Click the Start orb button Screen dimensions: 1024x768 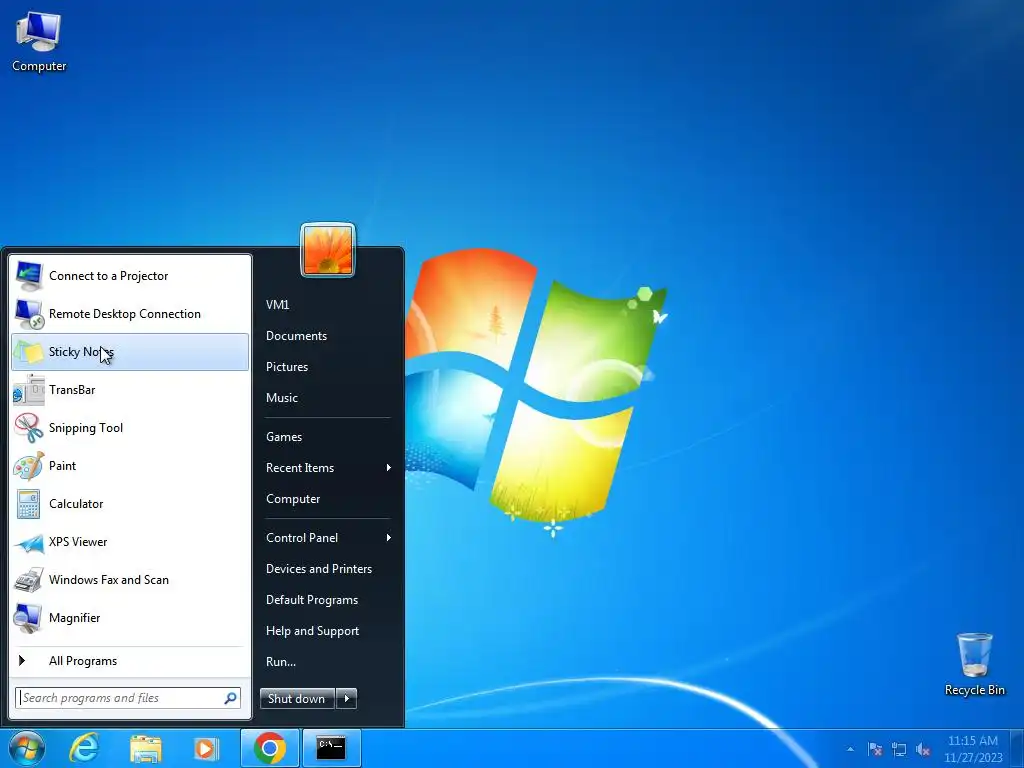pos(27,748)
